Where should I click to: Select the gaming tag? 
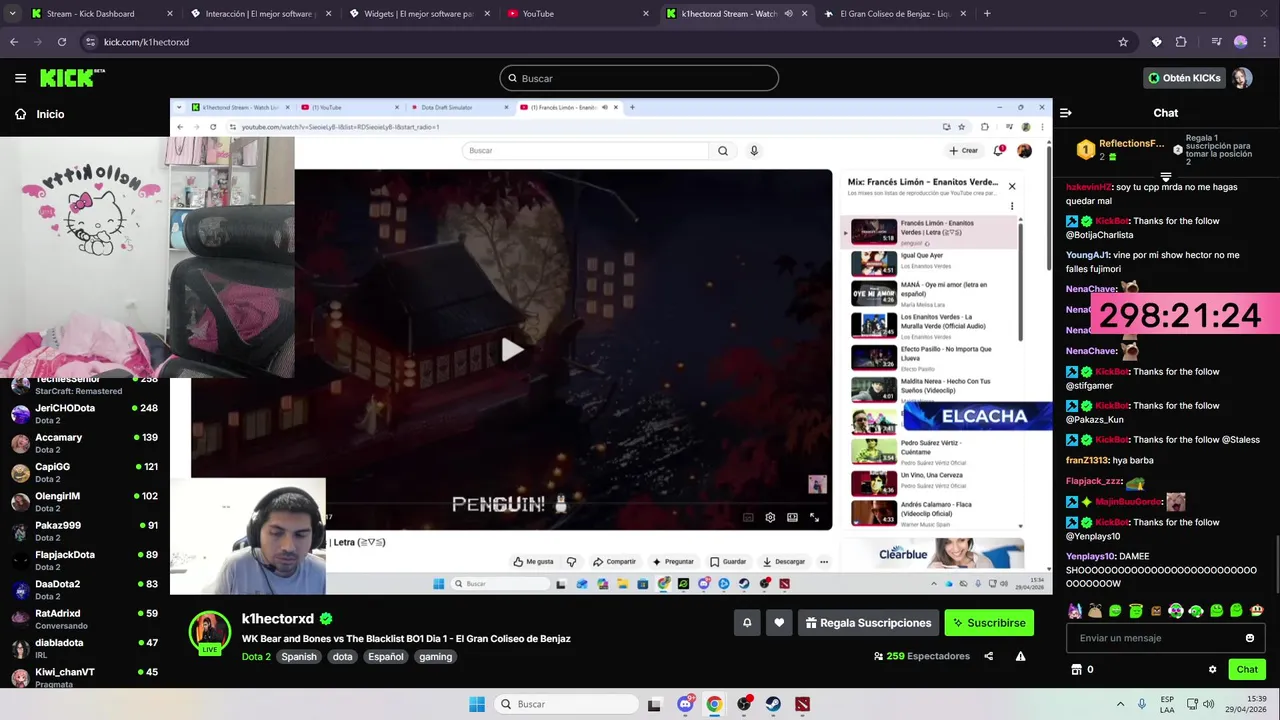tap(436, 657)
